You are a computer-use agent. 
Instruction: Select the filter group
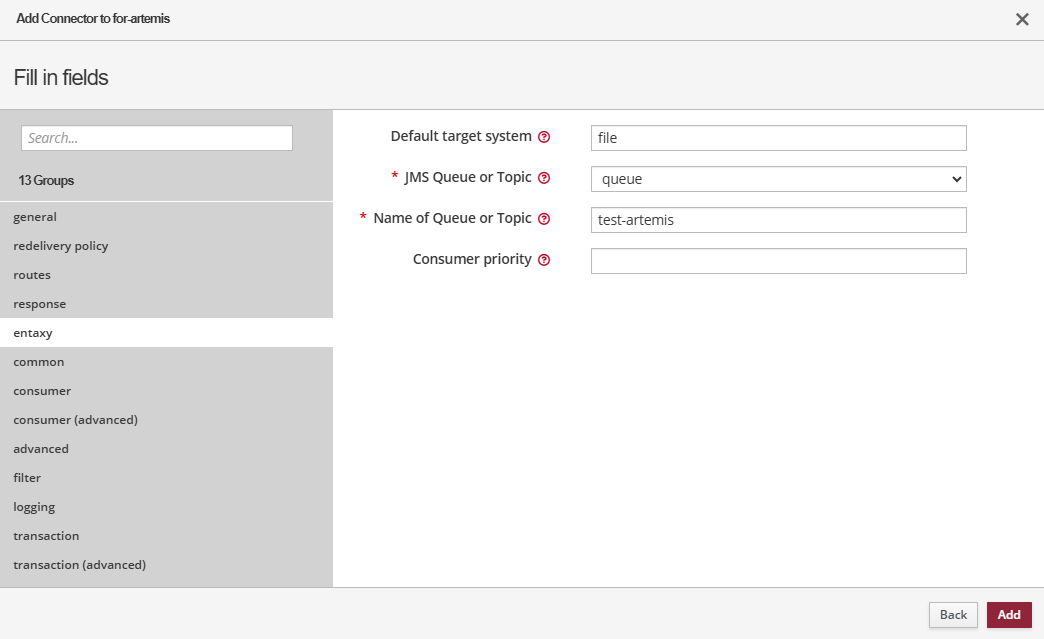pos(27,478)
